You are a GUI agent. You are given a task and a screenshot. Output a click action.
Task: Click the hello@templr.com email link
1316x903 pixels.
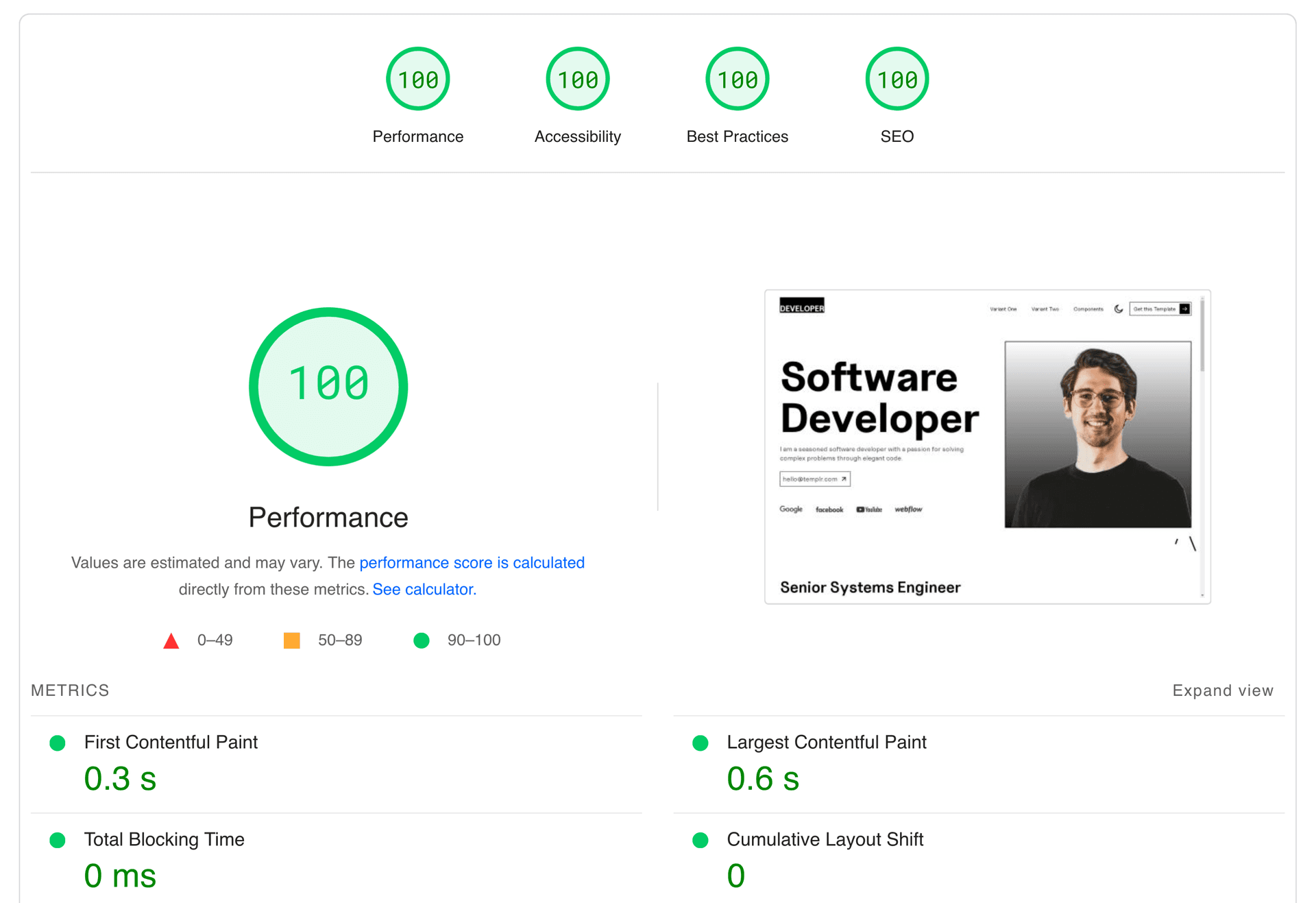coord(814,479)
